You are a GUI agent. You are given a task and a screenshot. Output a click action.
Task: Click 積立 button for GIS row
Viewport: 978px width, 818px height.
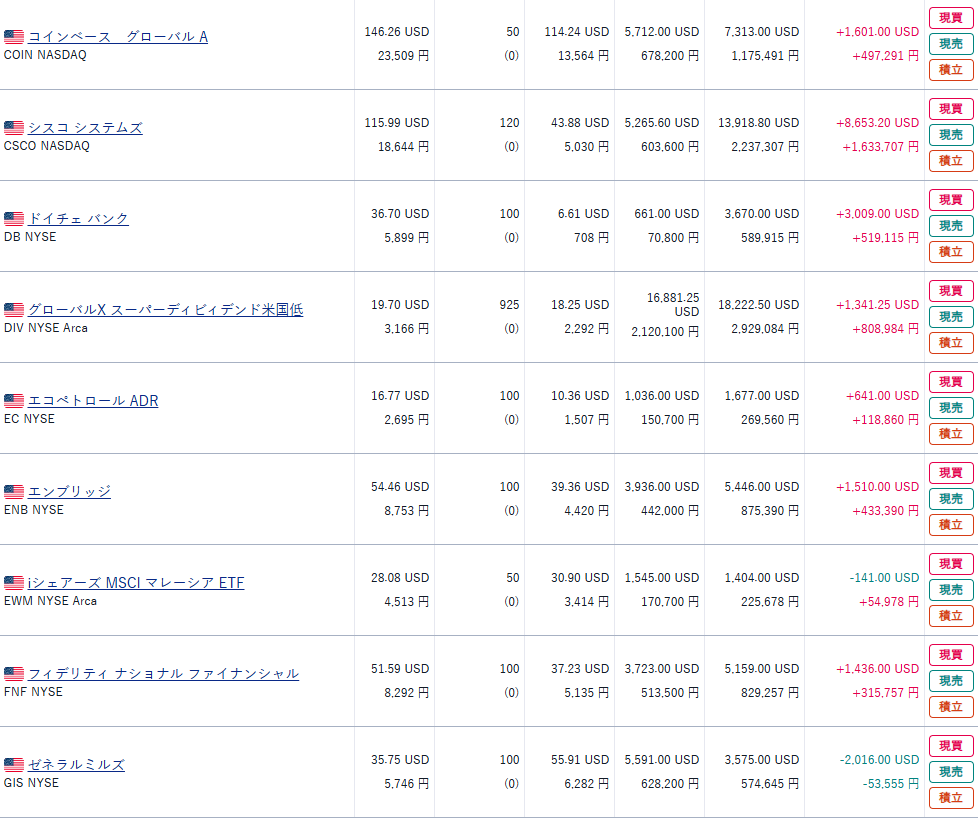951,797
